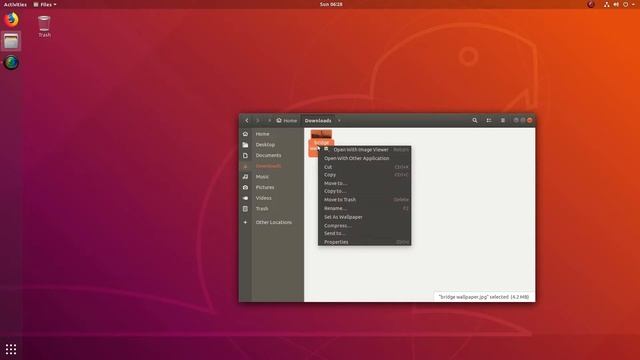Open search in the Files window
This screenshot has height=360, width=640.
pyautogui.click(x=475, y=120)
